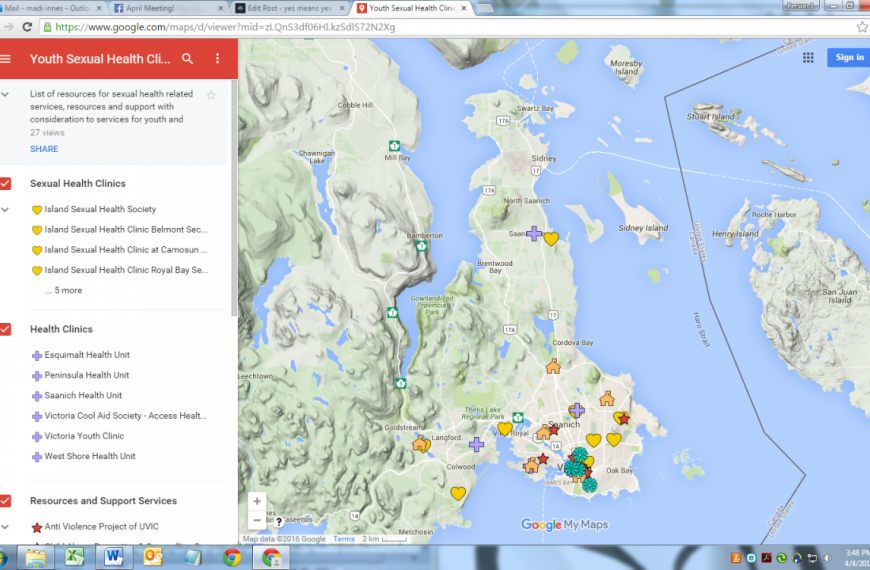Collapse the Resources and Support Services chevron
This screenshot has height=570, width=870.
(x=5, y=527)
